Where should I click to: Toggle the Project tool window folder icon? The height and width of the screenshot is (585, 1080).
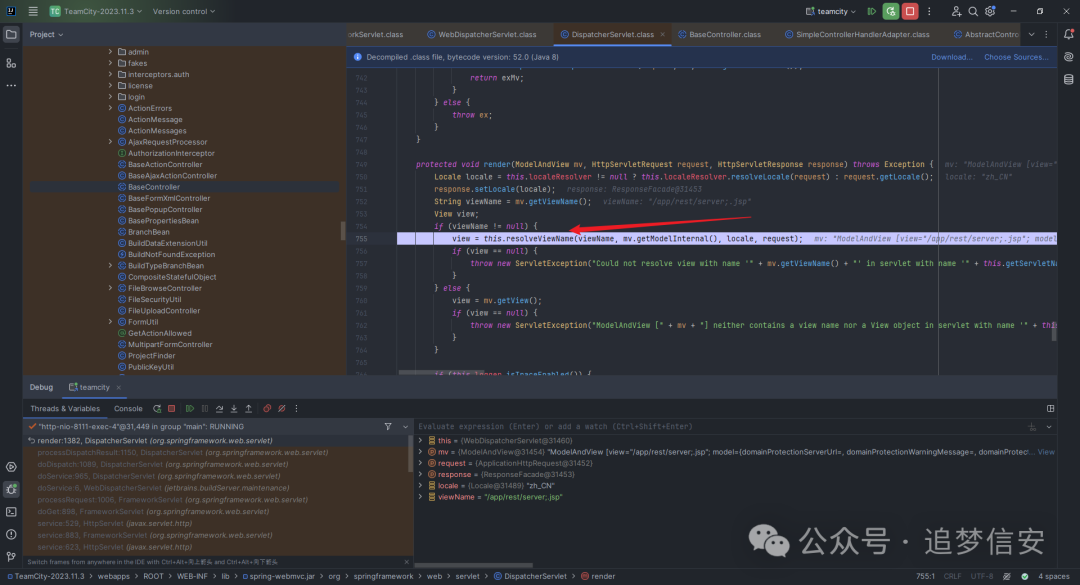pos(11,34)
